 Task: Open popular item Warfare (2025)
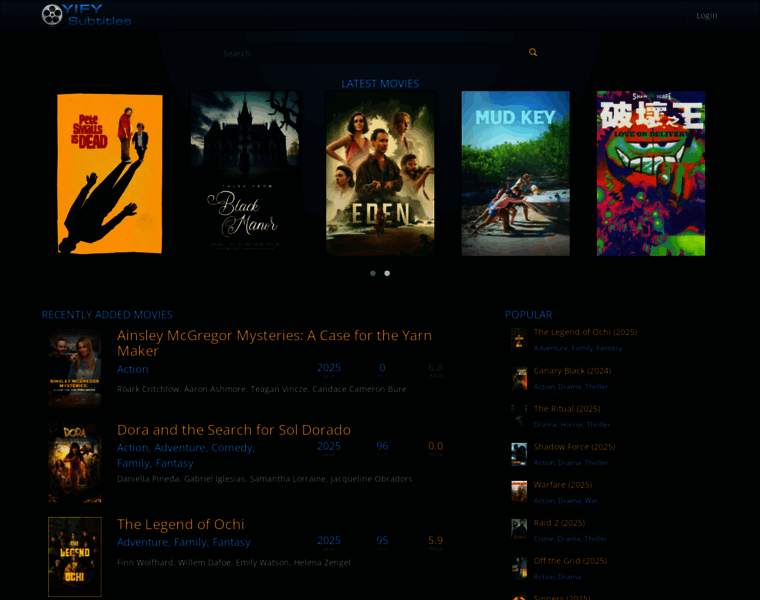(562, 485)
